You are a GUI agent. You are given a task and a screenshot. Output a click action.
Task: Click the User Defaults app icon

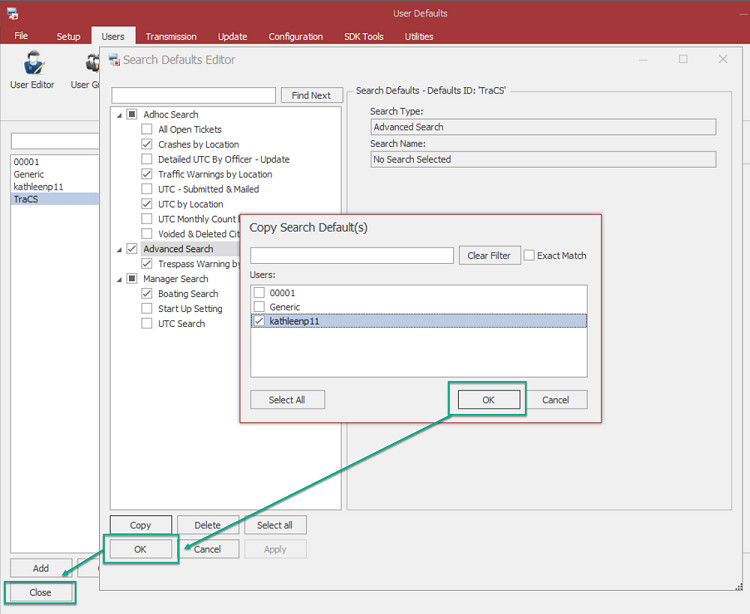12,13
